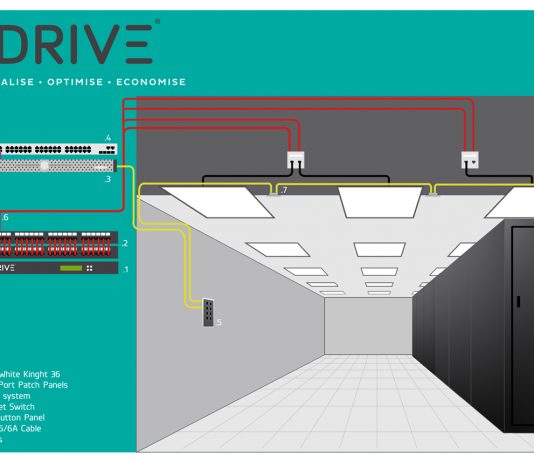Viewport: 534px width, 462px height.
Task: Click the 'Port Patch Panels' legend entry
Action: click(34, 385)
